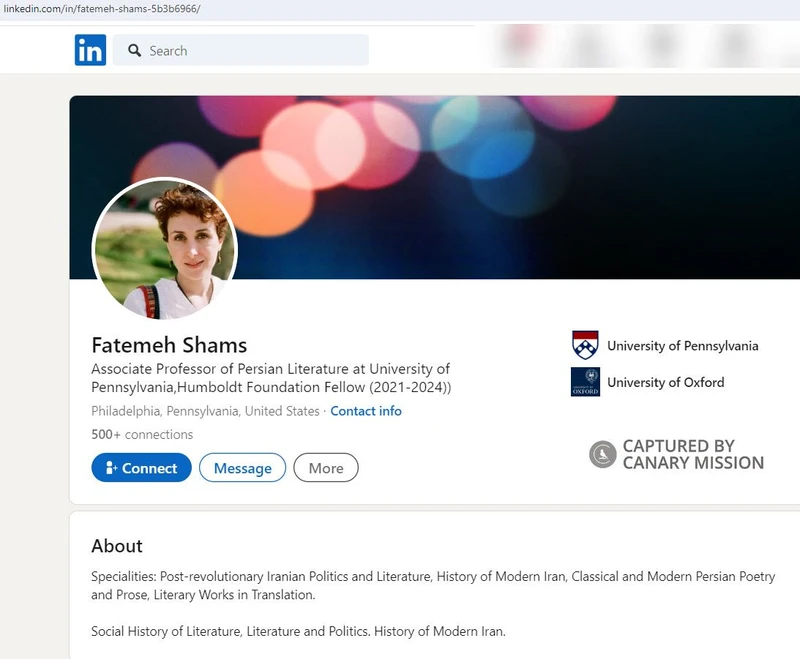This screenshot has width=800, height=659.
Task: Open the Contact info link
Action: point(366,411)
